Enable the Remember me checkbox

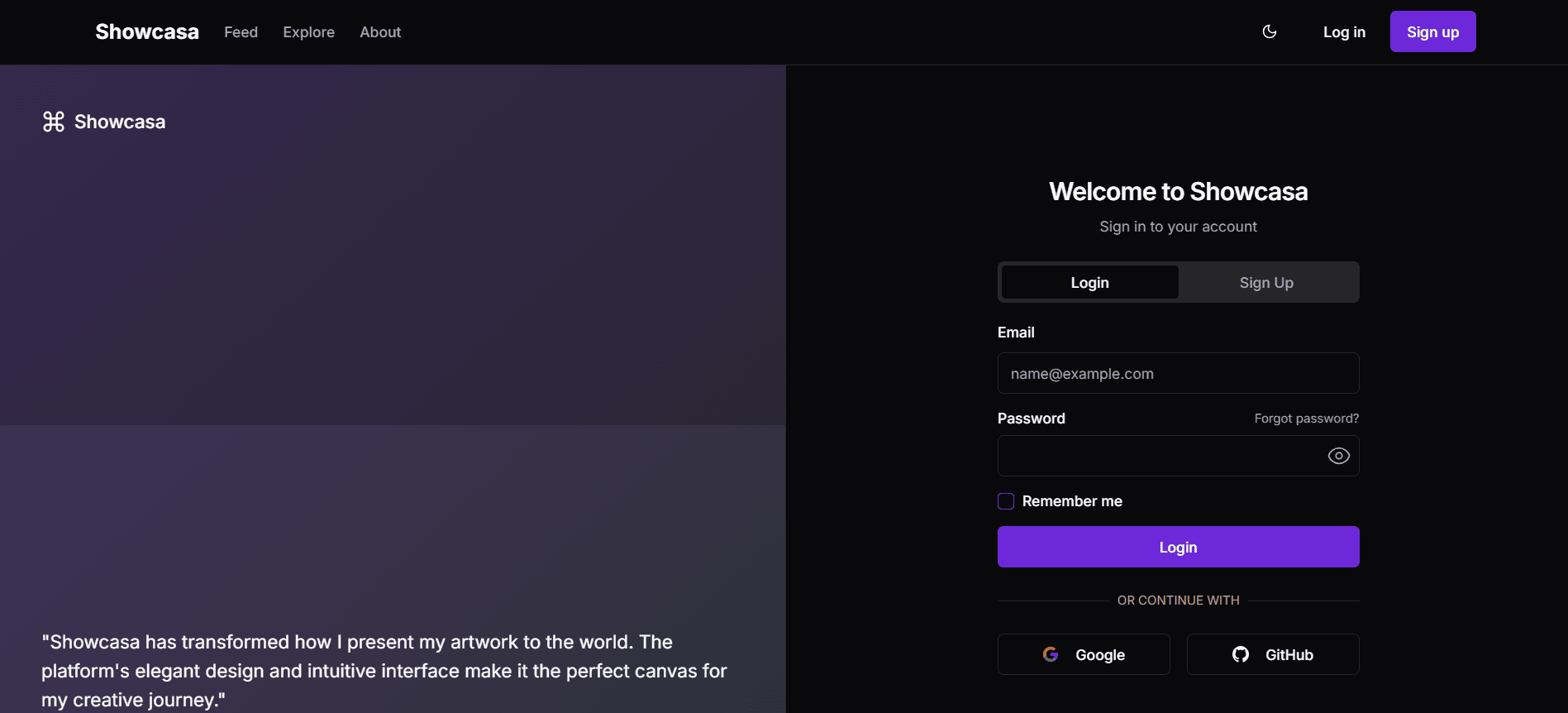point(1006,501)
